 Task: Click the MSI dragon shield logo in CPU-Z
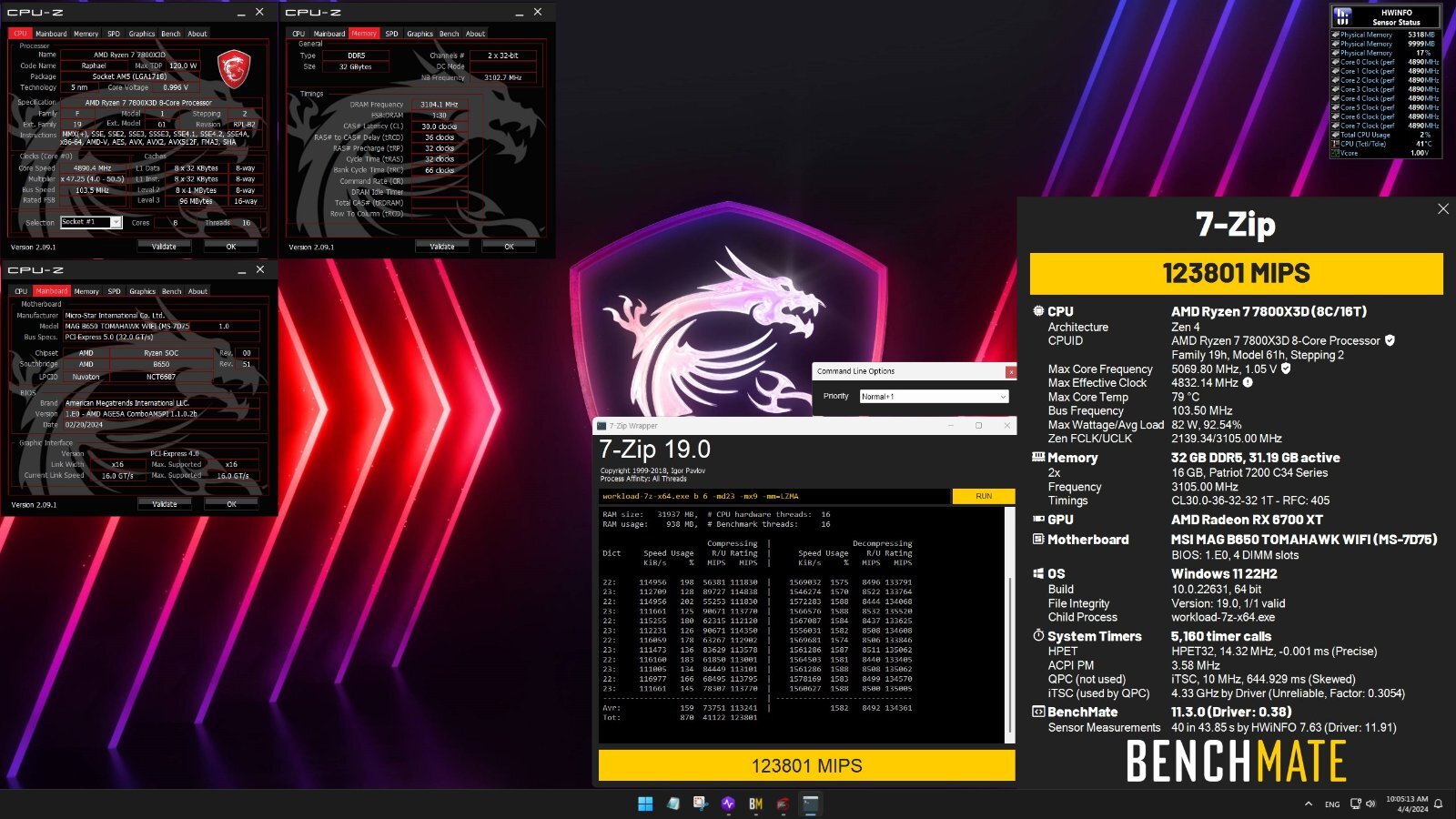234,68
